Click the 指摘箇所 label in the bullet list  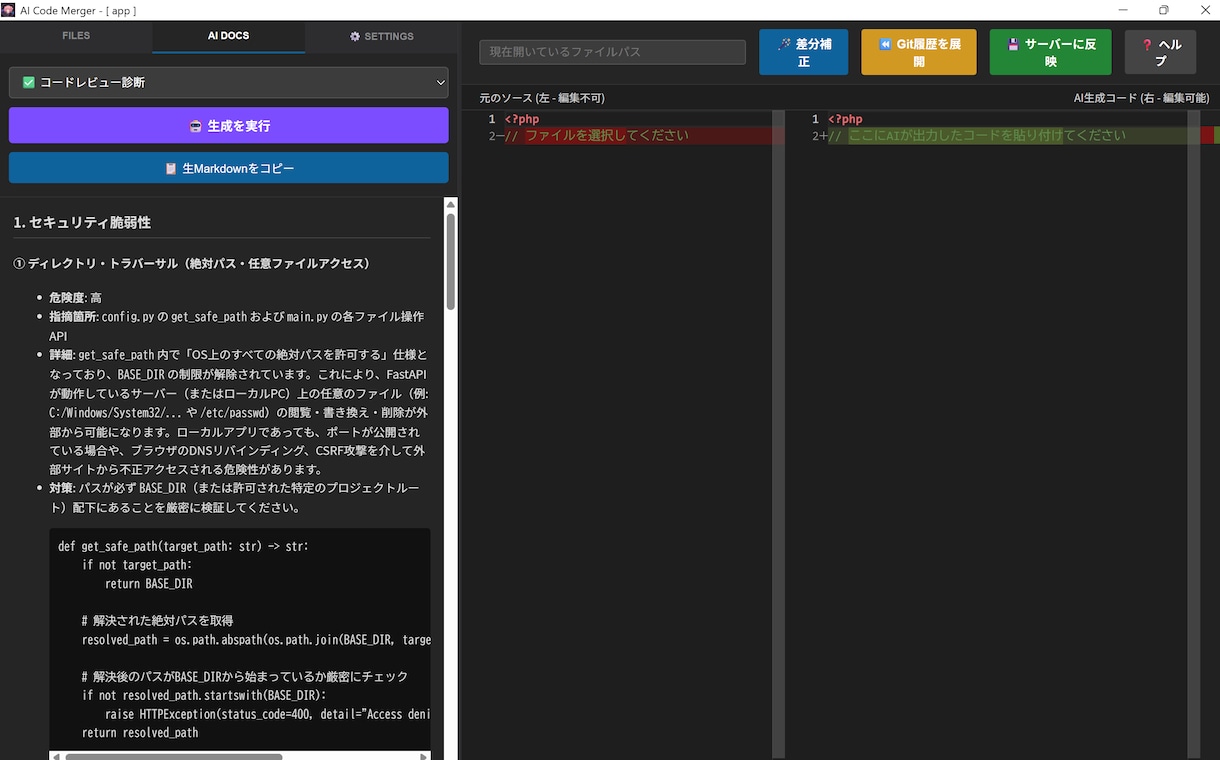coord(73,317)
